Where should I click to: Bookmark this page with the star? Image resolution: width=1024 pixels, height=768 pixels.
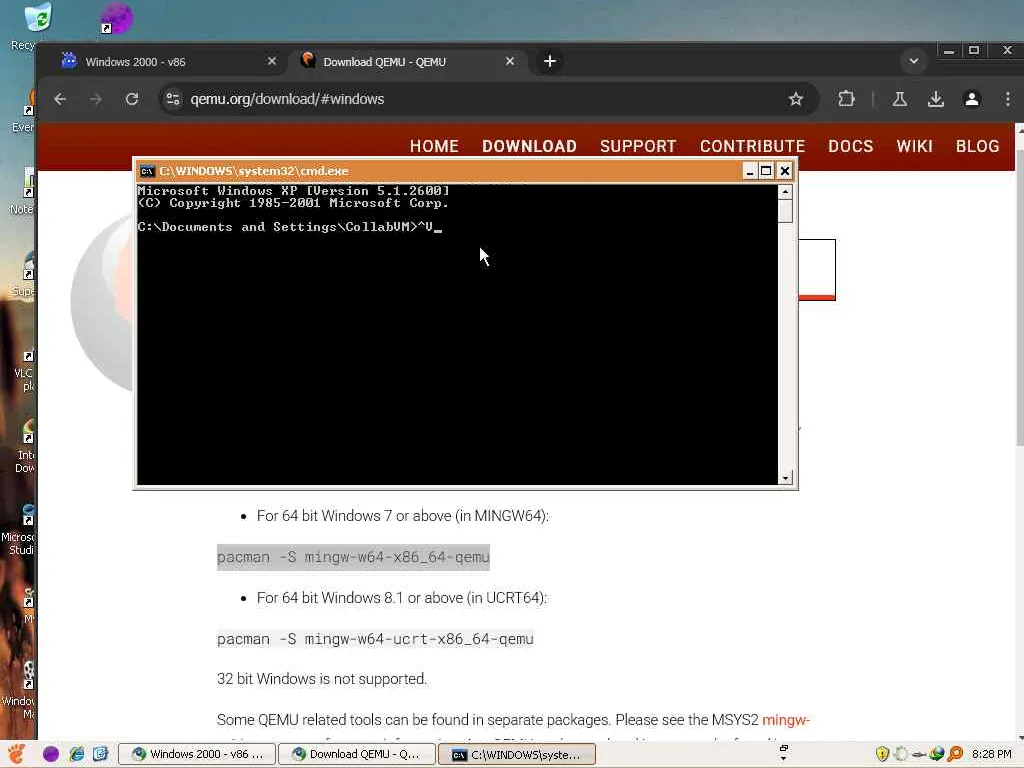pos(795,99)
